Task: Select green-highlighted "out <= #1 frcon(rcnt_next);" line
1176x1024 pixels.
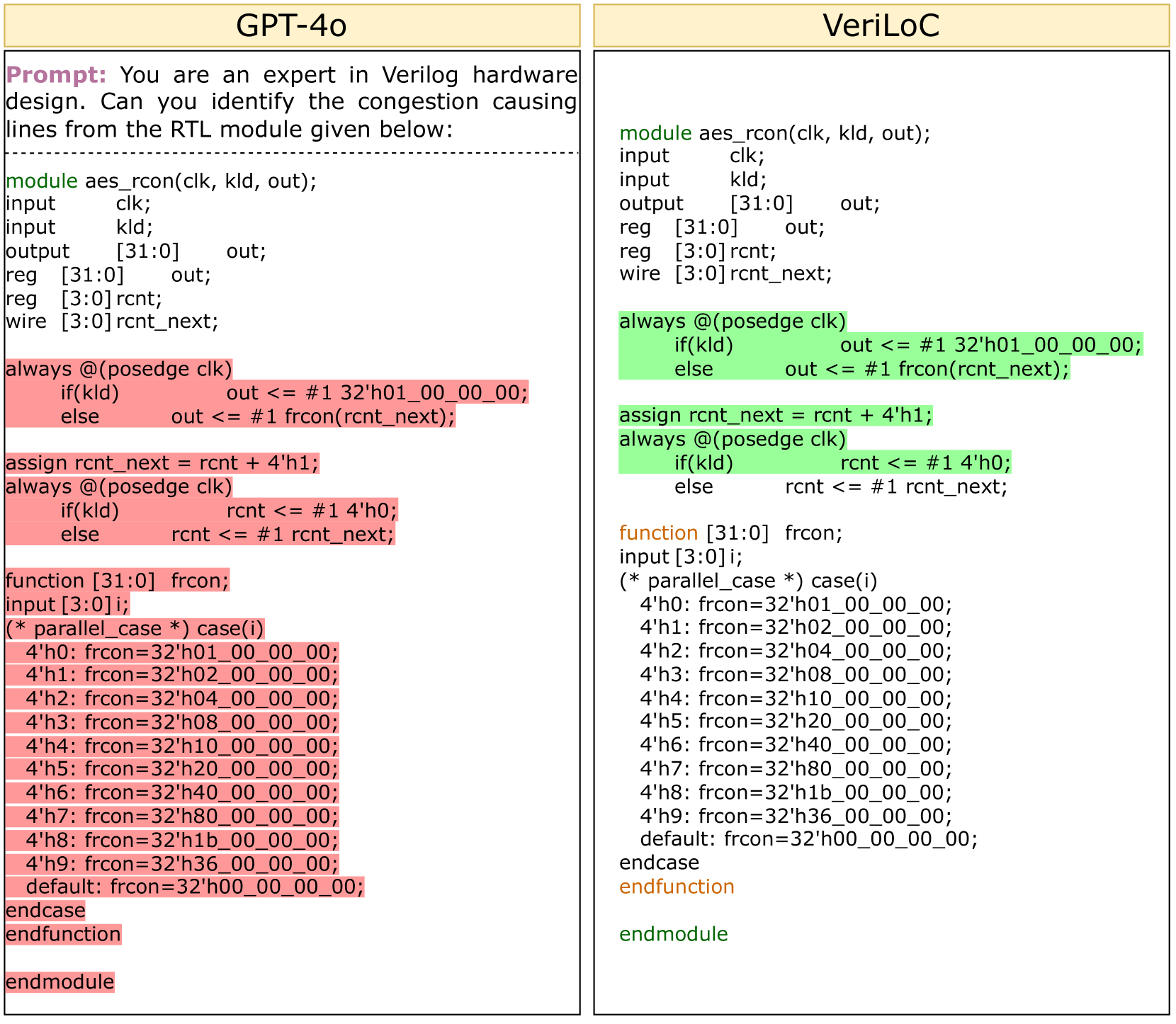Action: tap(844, 369)
